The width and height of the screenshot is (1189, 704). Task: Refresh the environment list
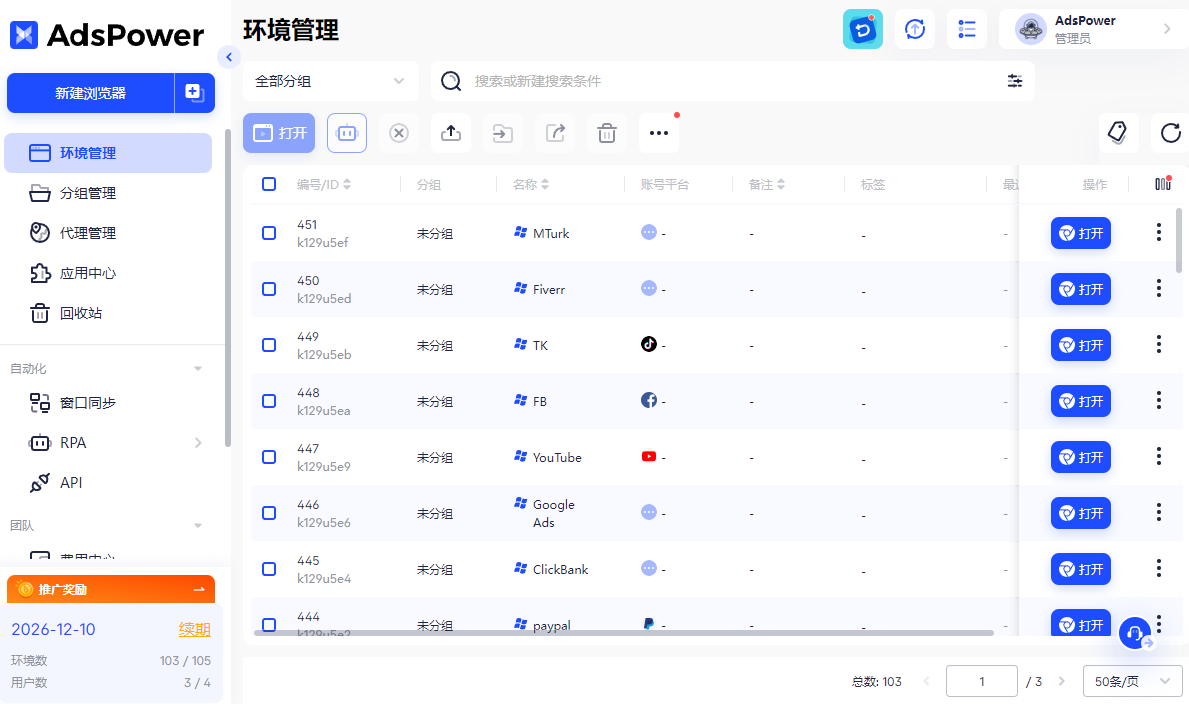pos(1170,132)
